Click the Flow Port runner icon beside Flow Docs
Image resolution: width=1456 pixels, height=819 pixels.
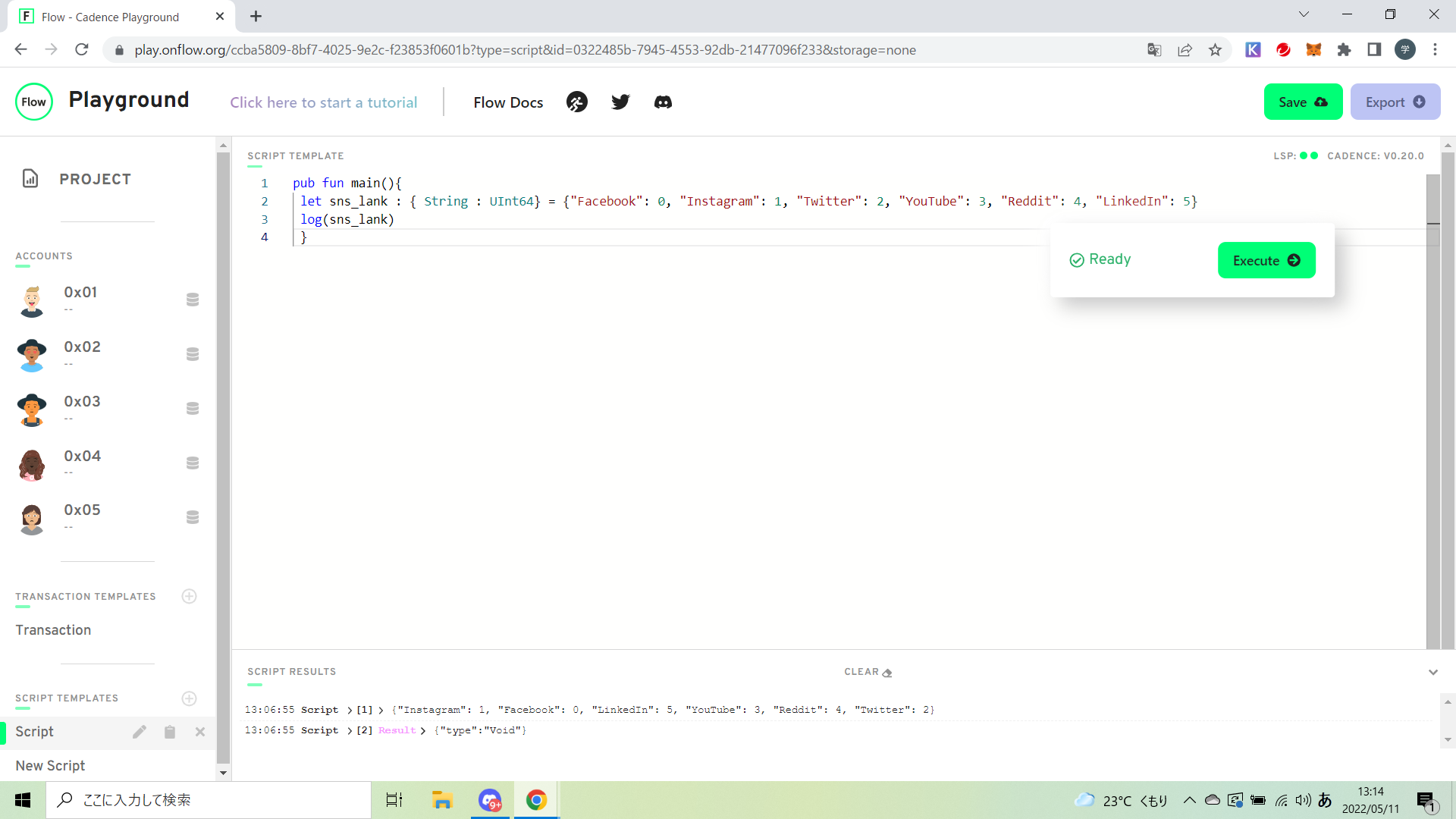pos(577,102)
